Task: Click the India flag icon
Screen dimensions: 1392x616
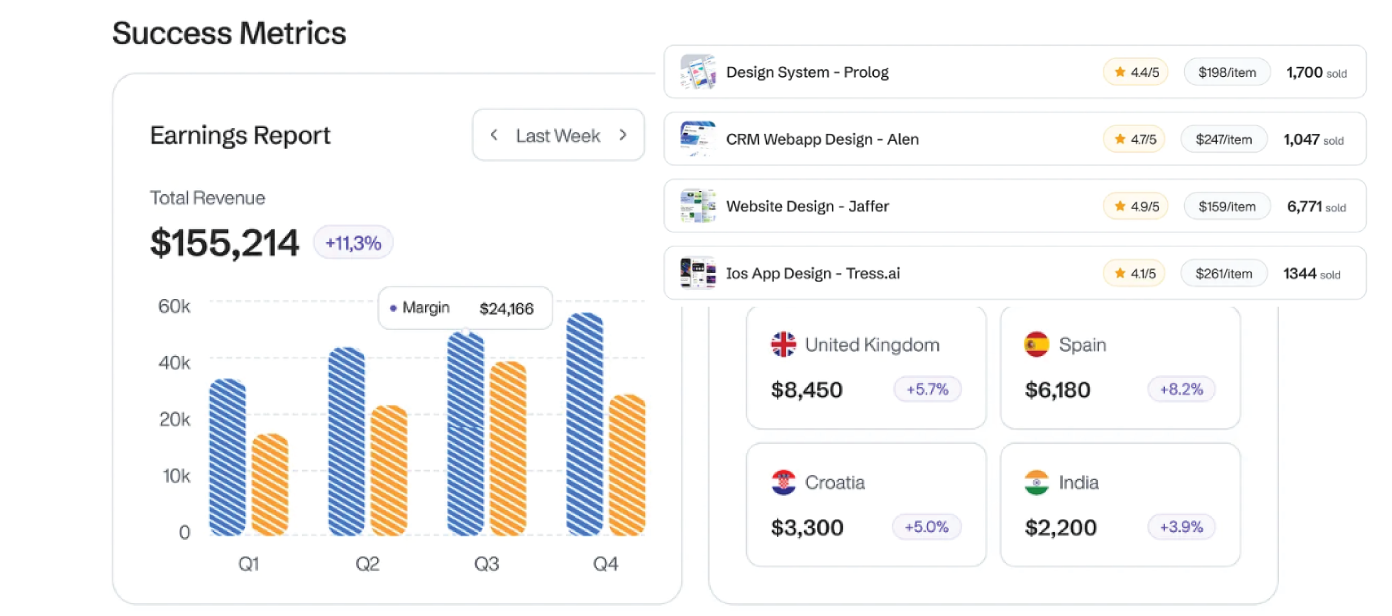Action: [1036, 483]
